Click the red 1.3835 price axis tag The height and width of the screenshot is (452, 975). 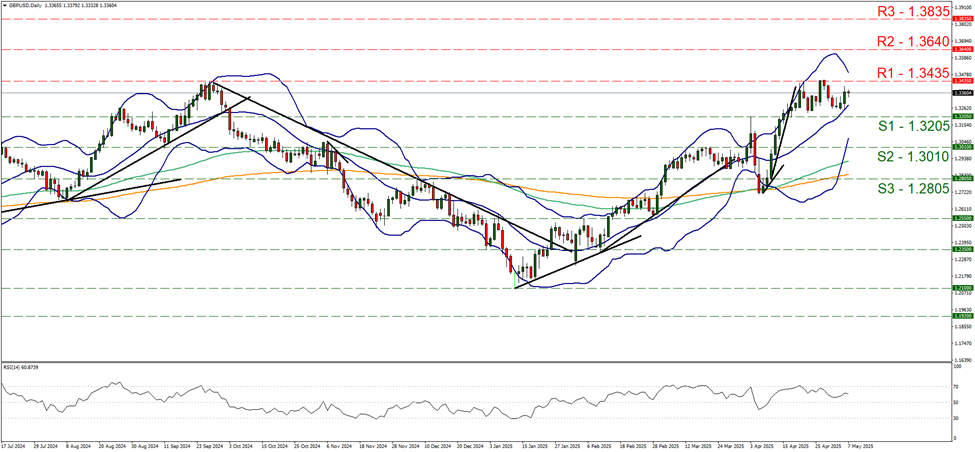[962, 18]
